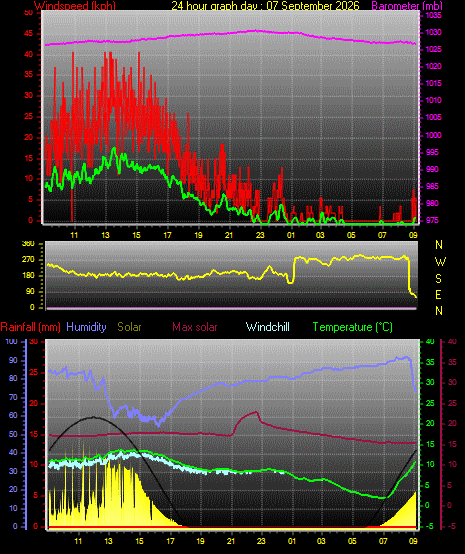This screenshot has width=465, height=554.
Task: Click the Max solar legend label
Action: (195, 327)
